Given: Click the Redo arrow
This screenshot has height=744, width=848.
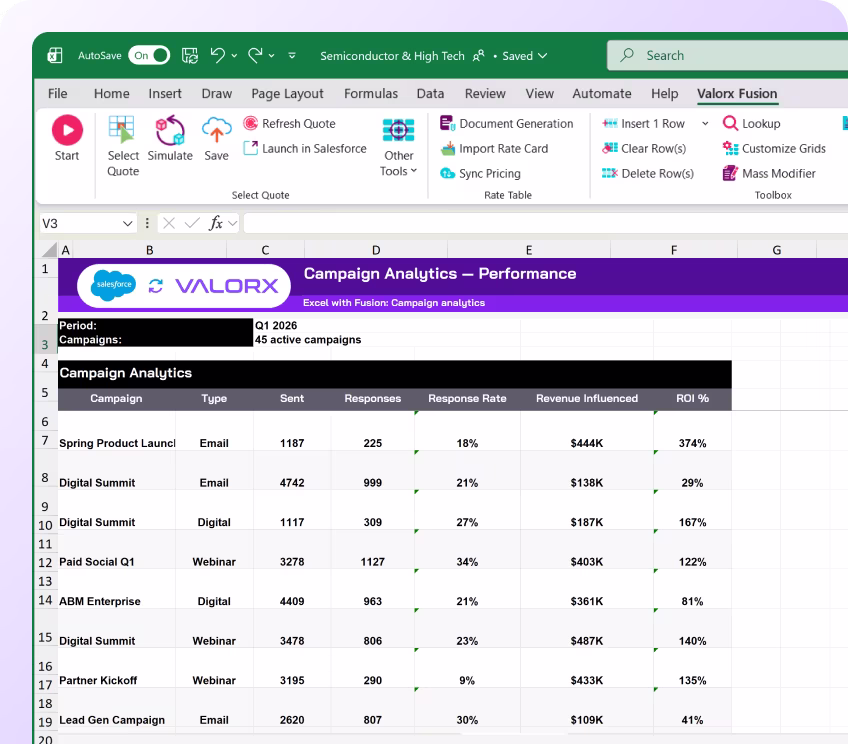Looking at the screenshot, I should click(x=255, y=55).
